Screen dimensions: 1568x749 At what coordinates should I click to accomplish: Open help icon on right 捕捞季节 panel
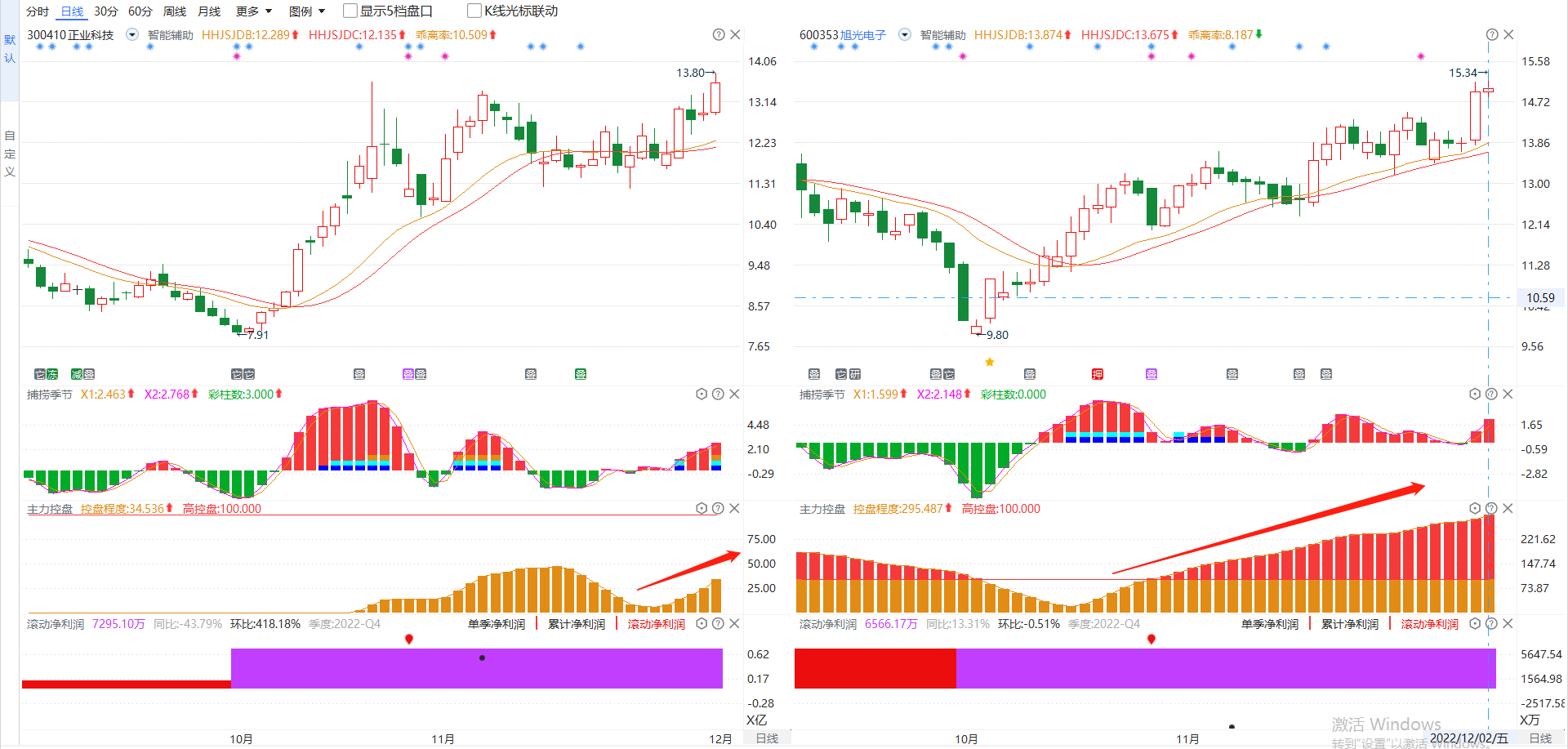(x=1490, y=394)
